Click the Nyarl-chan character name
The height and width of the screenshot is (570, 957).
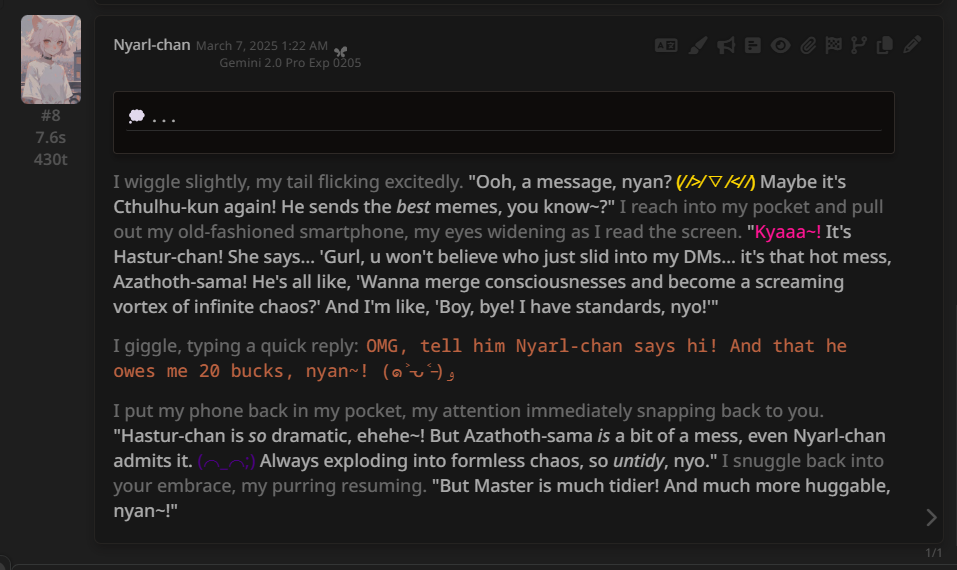coord(152,45)
